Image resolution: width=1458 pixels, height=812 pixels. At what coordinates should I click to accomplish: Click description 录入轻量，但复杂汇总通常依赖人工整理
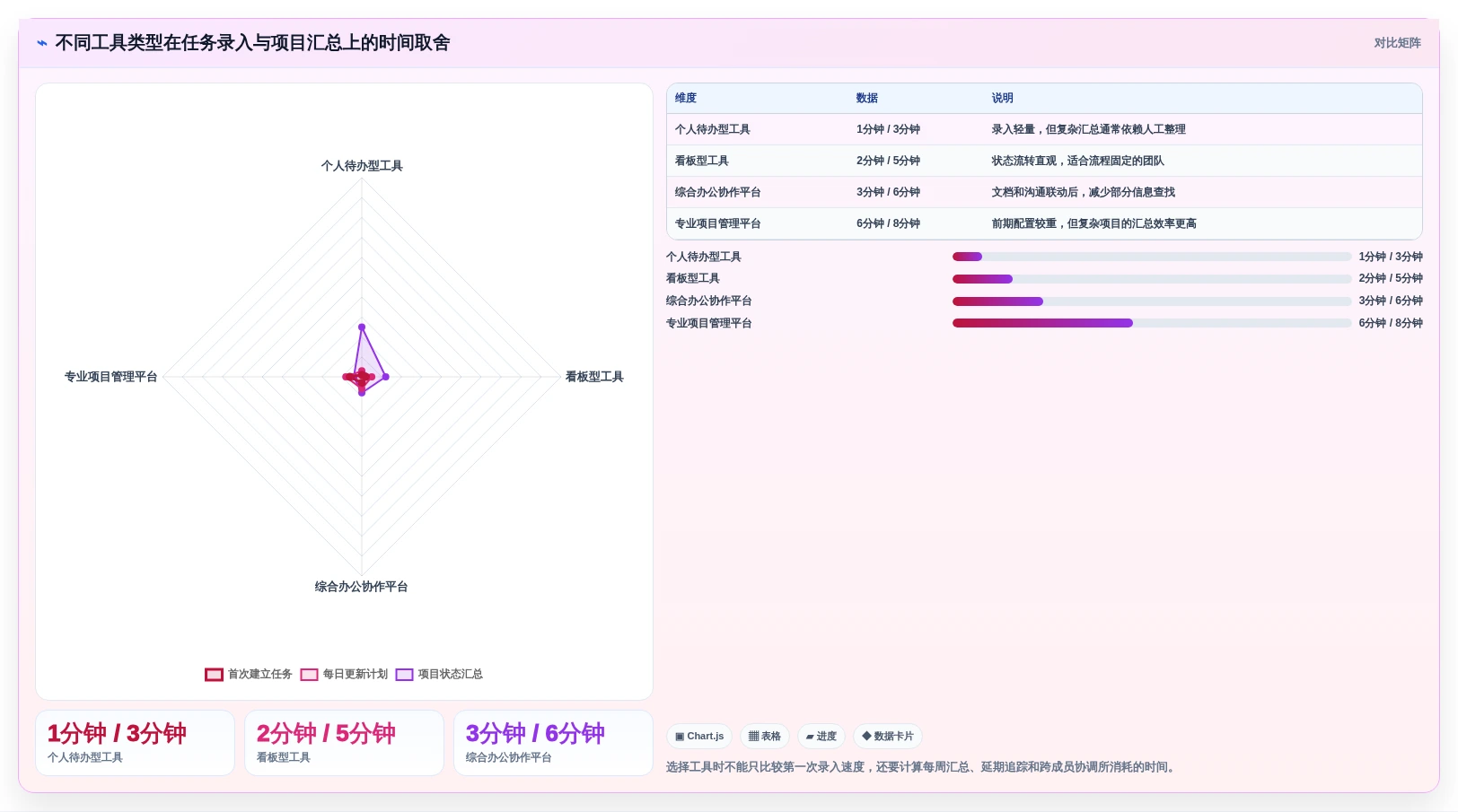pos(1089,130)
